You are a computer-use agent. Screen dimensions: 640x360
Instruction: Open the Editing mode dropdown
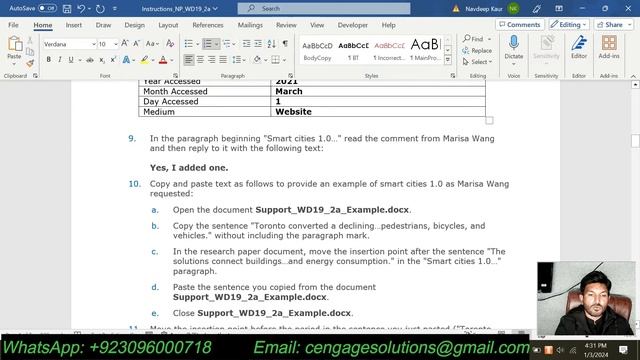[x=569, y=24]
